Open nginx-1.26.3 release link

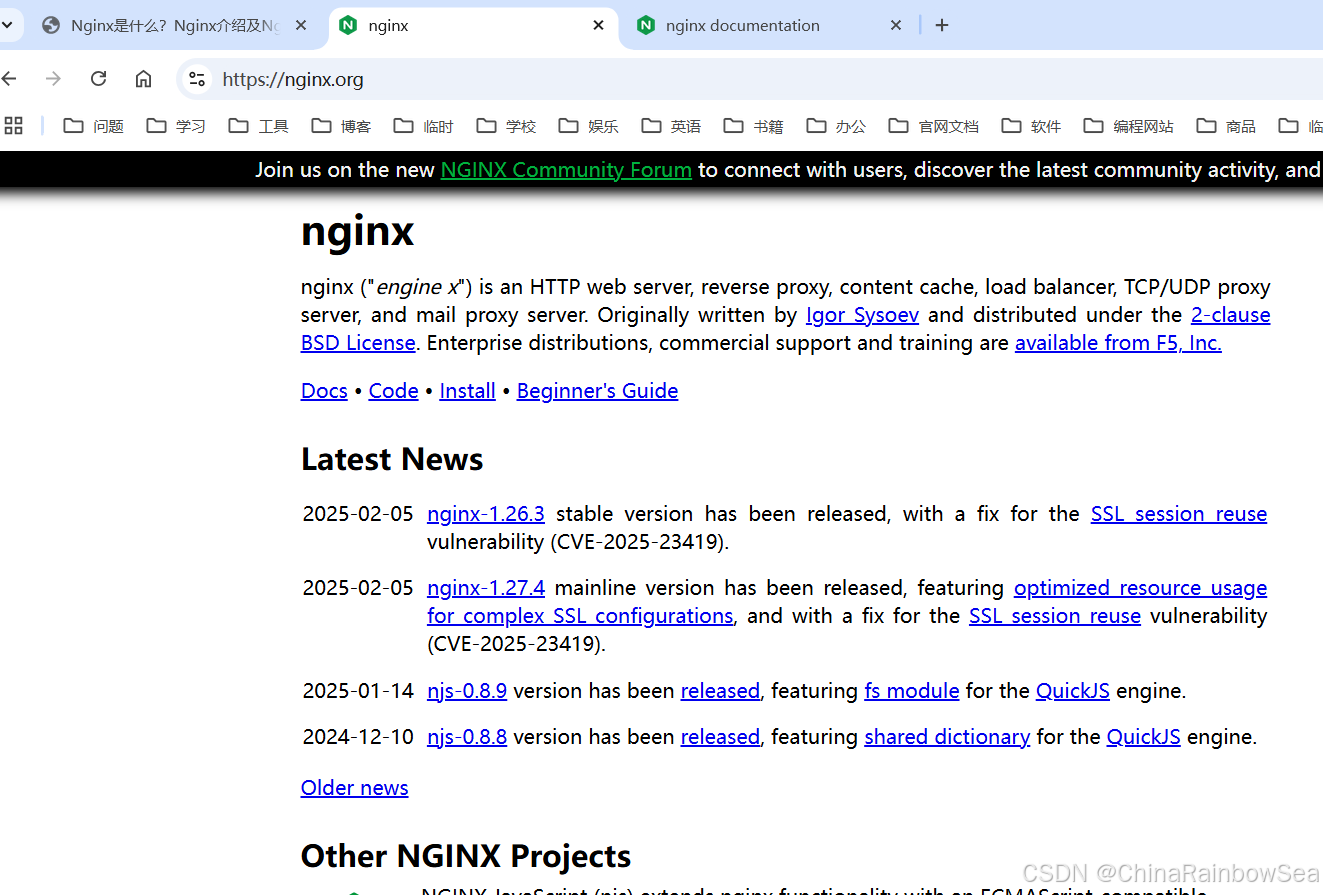click(x=485, y=514)
